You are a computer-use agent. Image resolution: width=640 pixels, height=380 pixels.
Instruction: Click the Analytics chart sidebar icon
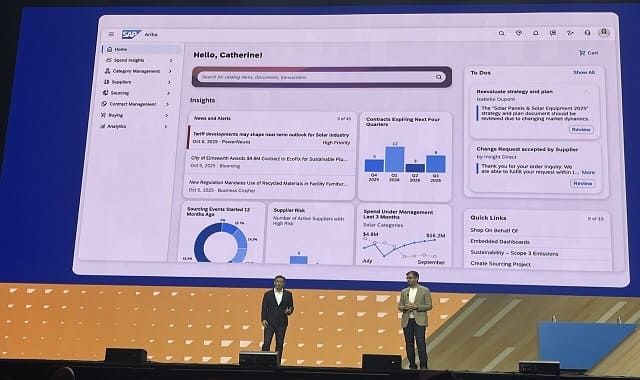pos(102,127)
